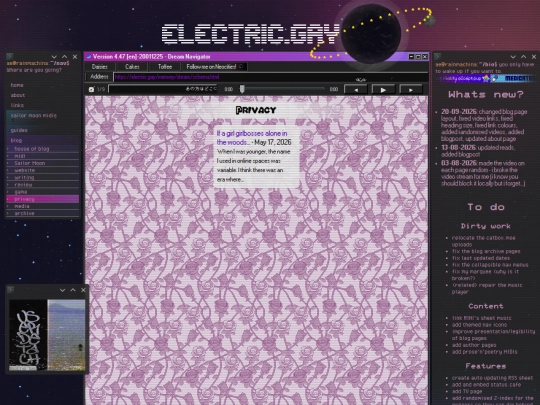Open the about page link
Screen dimensions: 540x405
(18, 95)
